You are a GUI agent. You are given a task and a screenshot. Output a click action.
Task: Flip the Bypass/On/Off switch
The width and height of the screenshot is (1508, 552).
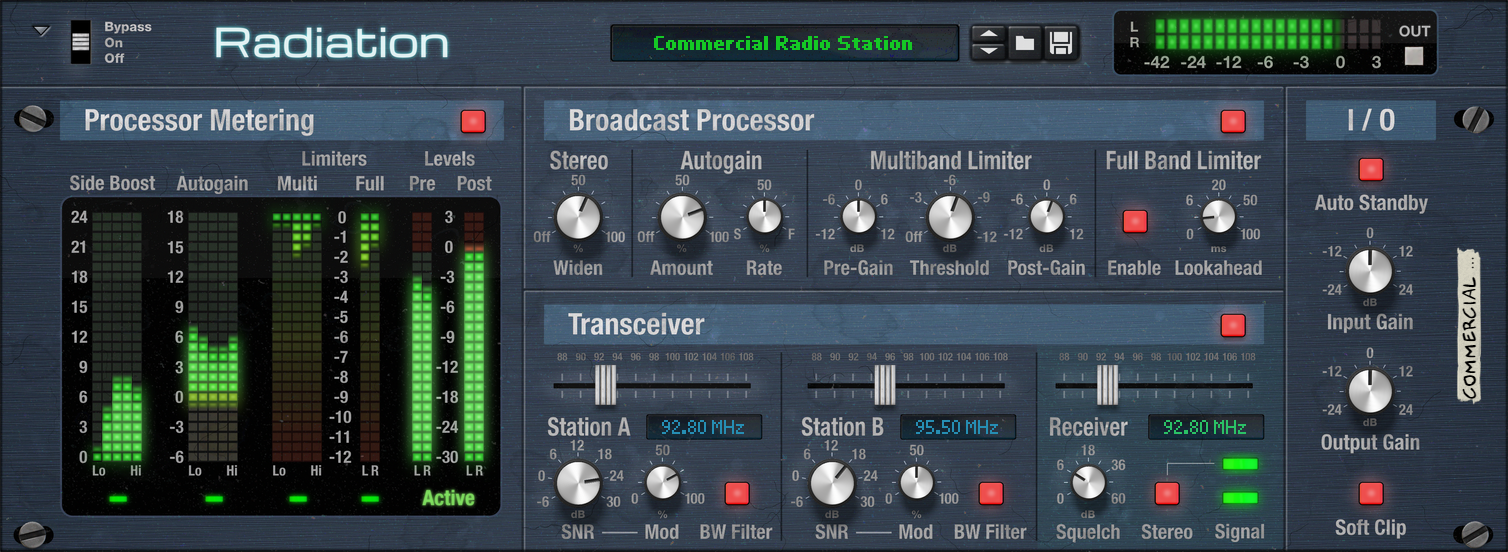[81, 42]
